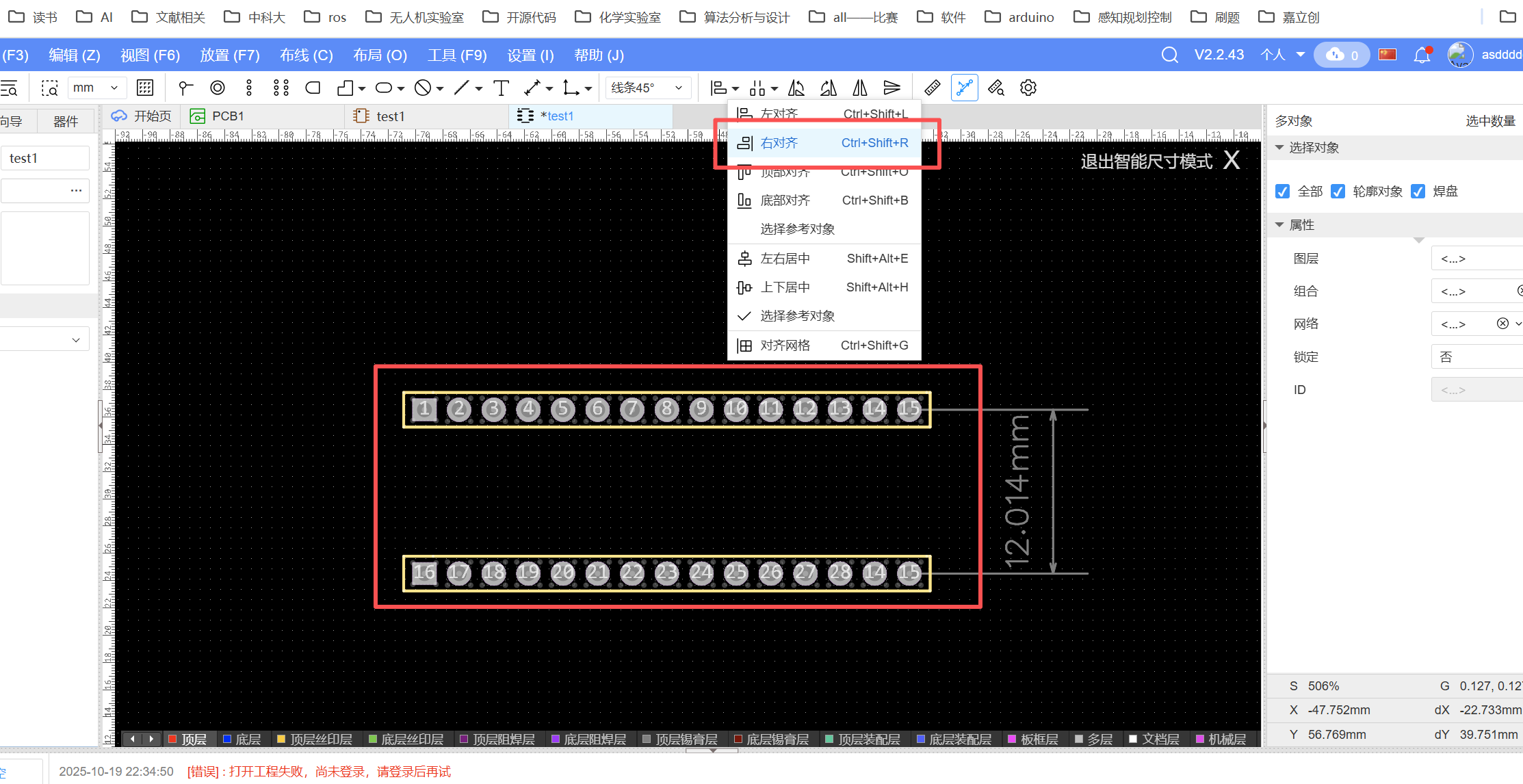
Task: Select the 顶层 red layer swatch
Action: click(x=172, y=739)
